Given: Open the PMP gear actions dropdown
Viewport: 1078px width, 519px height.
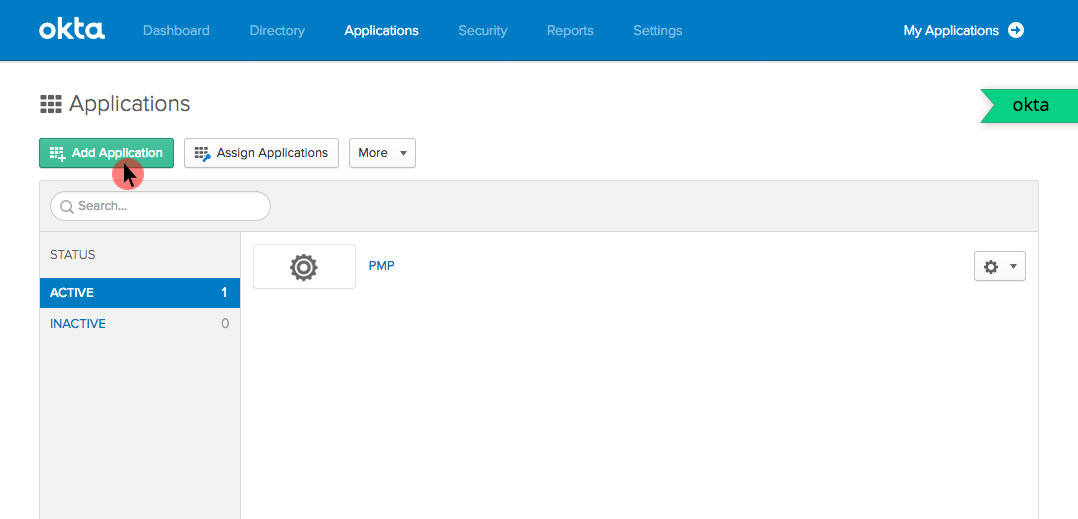Looking at the screenshot, I should click(1000, 266).
